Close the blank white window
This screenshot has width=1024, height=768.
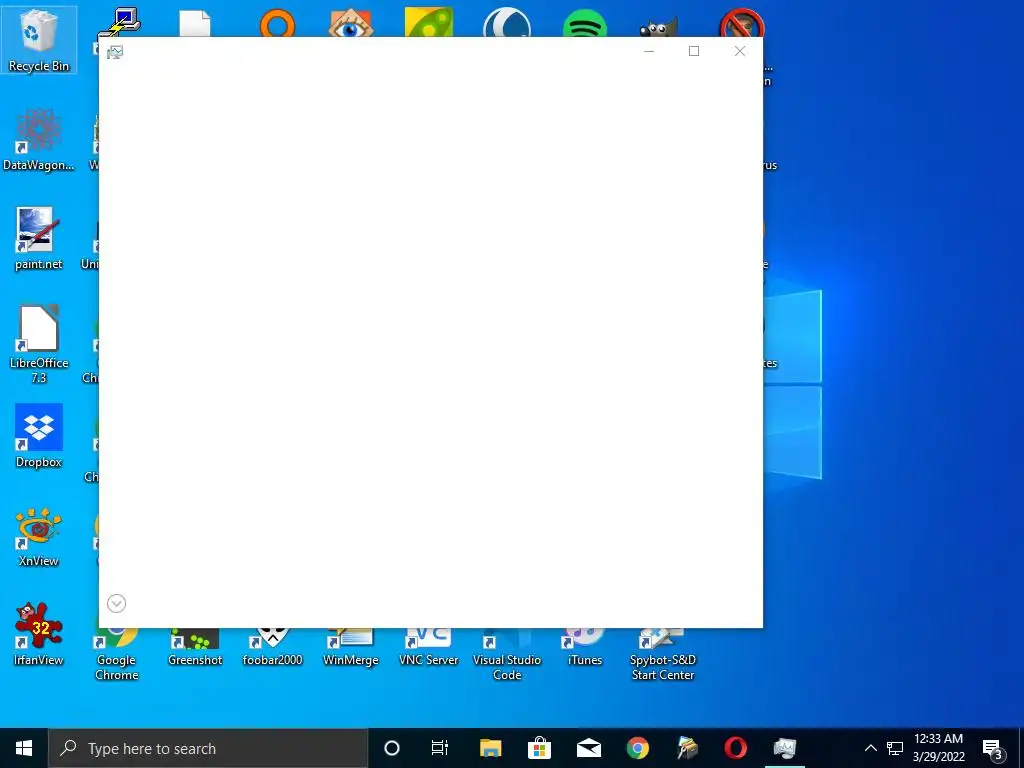click(739, 51)
